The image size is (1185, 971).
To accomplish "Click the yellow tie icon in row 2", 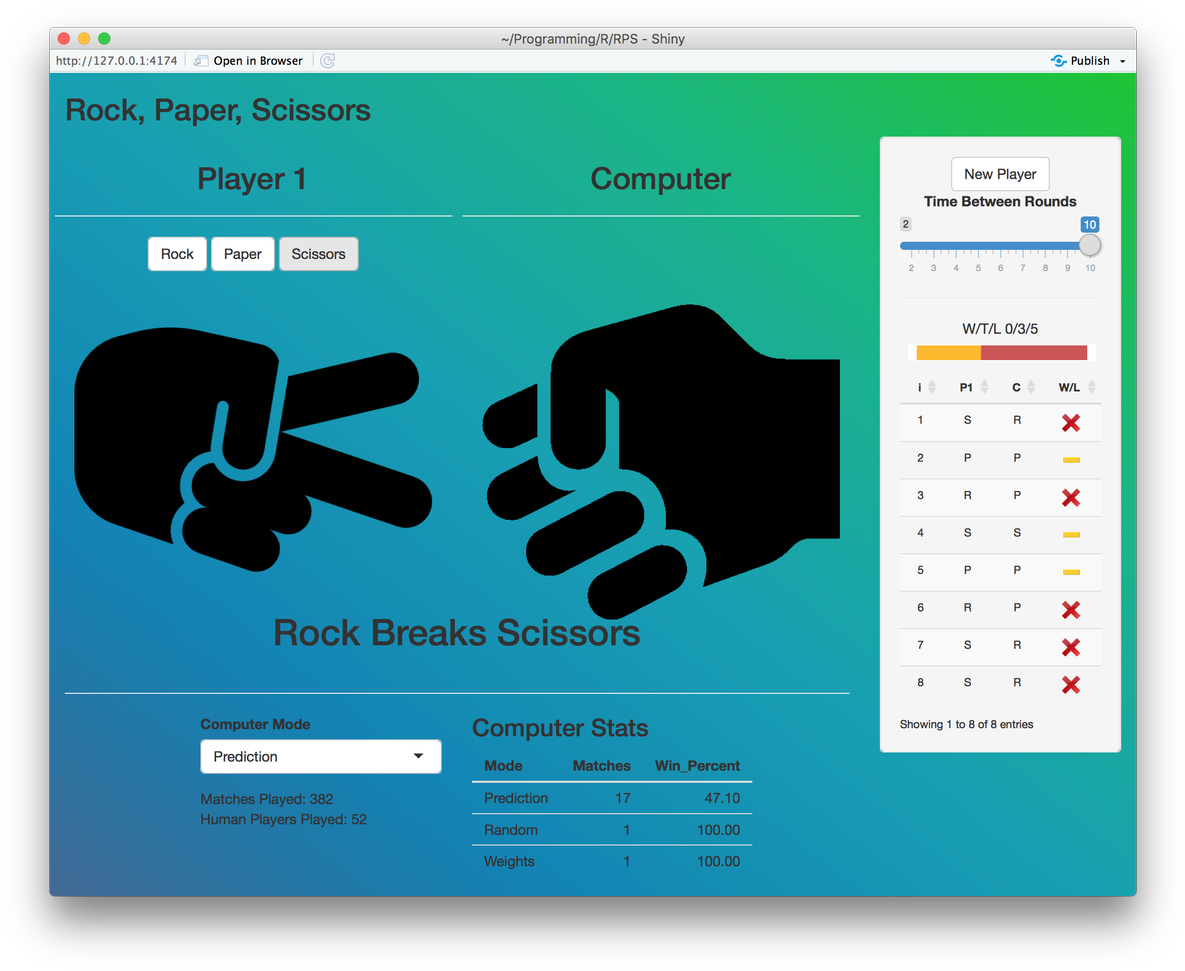I will (x=1070, y=460).
